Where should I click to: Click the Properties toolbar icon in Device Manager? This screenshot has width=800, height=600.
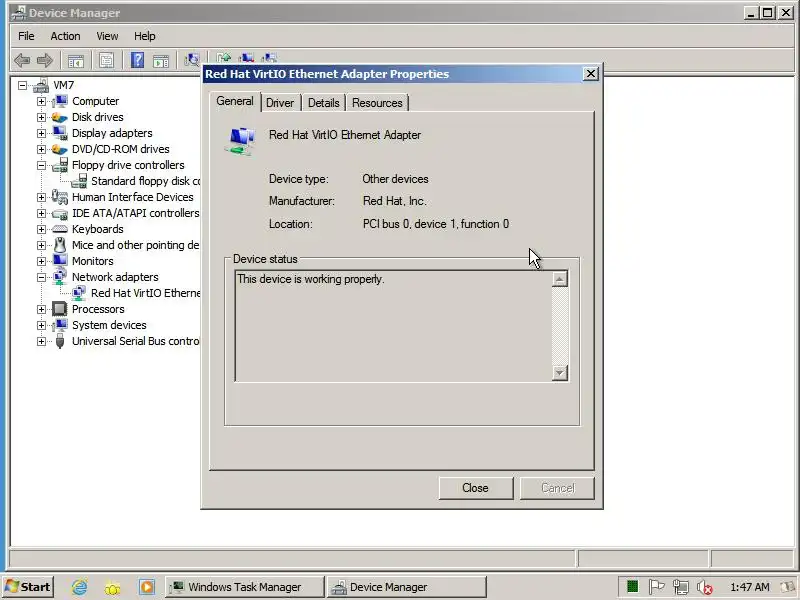pyautogui.click(x=106, y=61)
